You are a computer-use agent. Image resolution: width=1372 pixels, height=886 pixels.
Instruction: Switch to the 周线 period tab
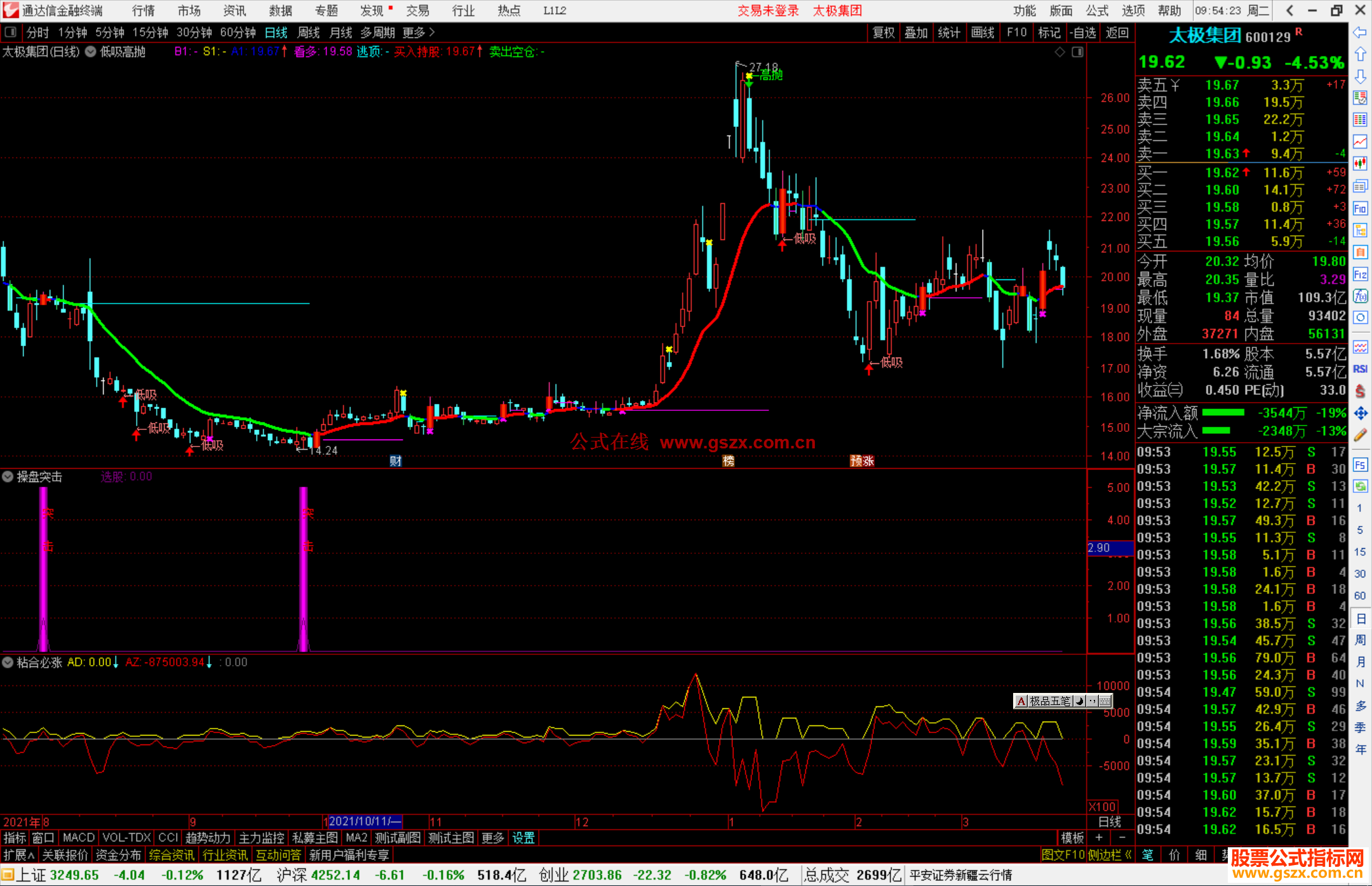pos(309,32)
